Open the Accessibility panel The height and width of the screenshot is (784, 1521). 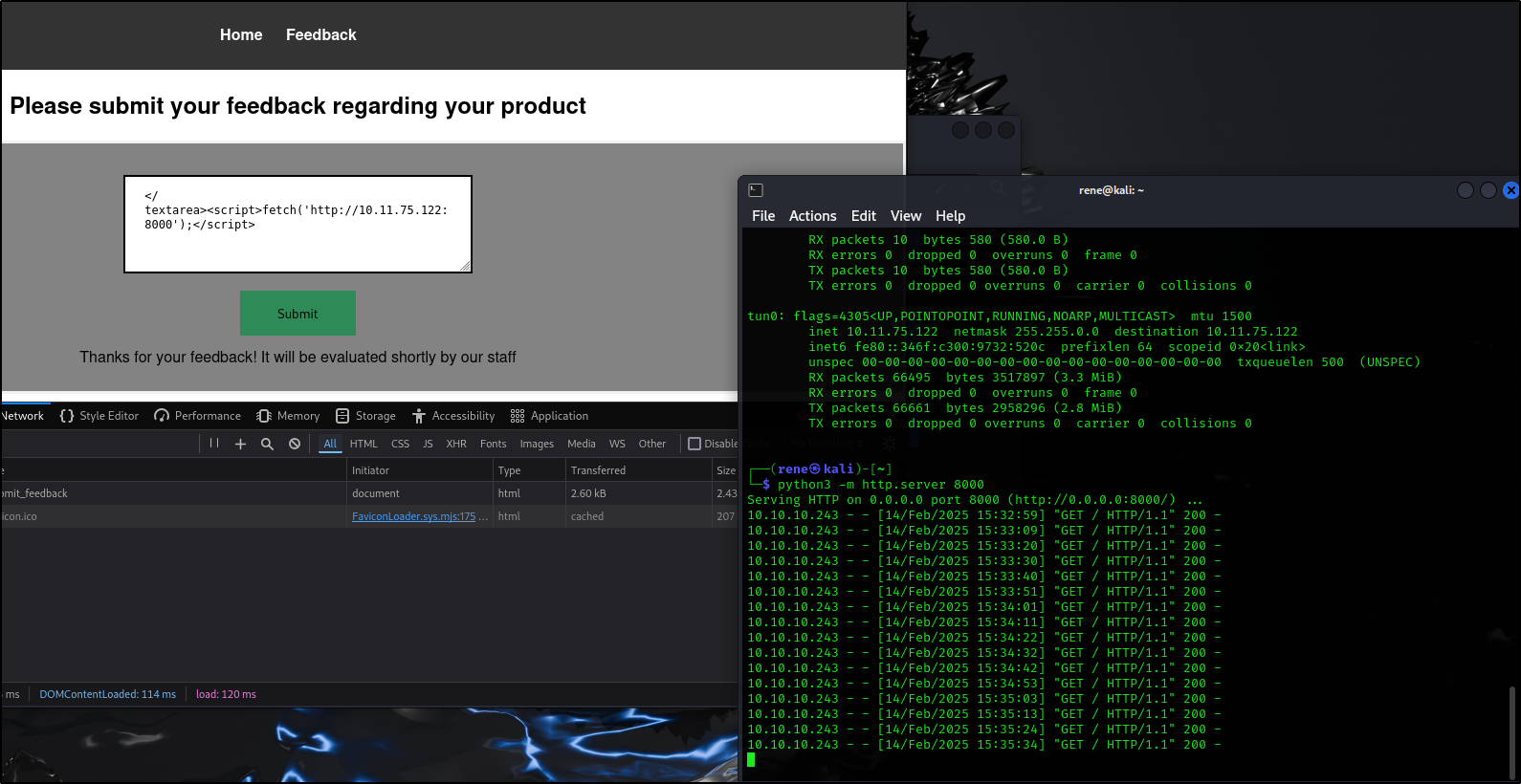click(453, 416)
